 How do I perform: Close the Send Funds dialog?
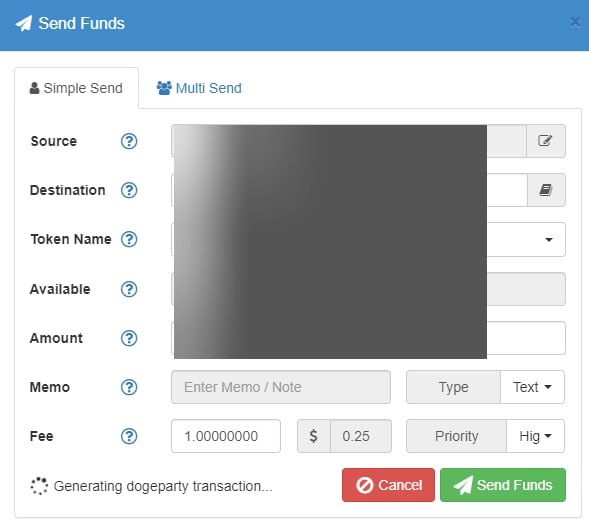575,22
